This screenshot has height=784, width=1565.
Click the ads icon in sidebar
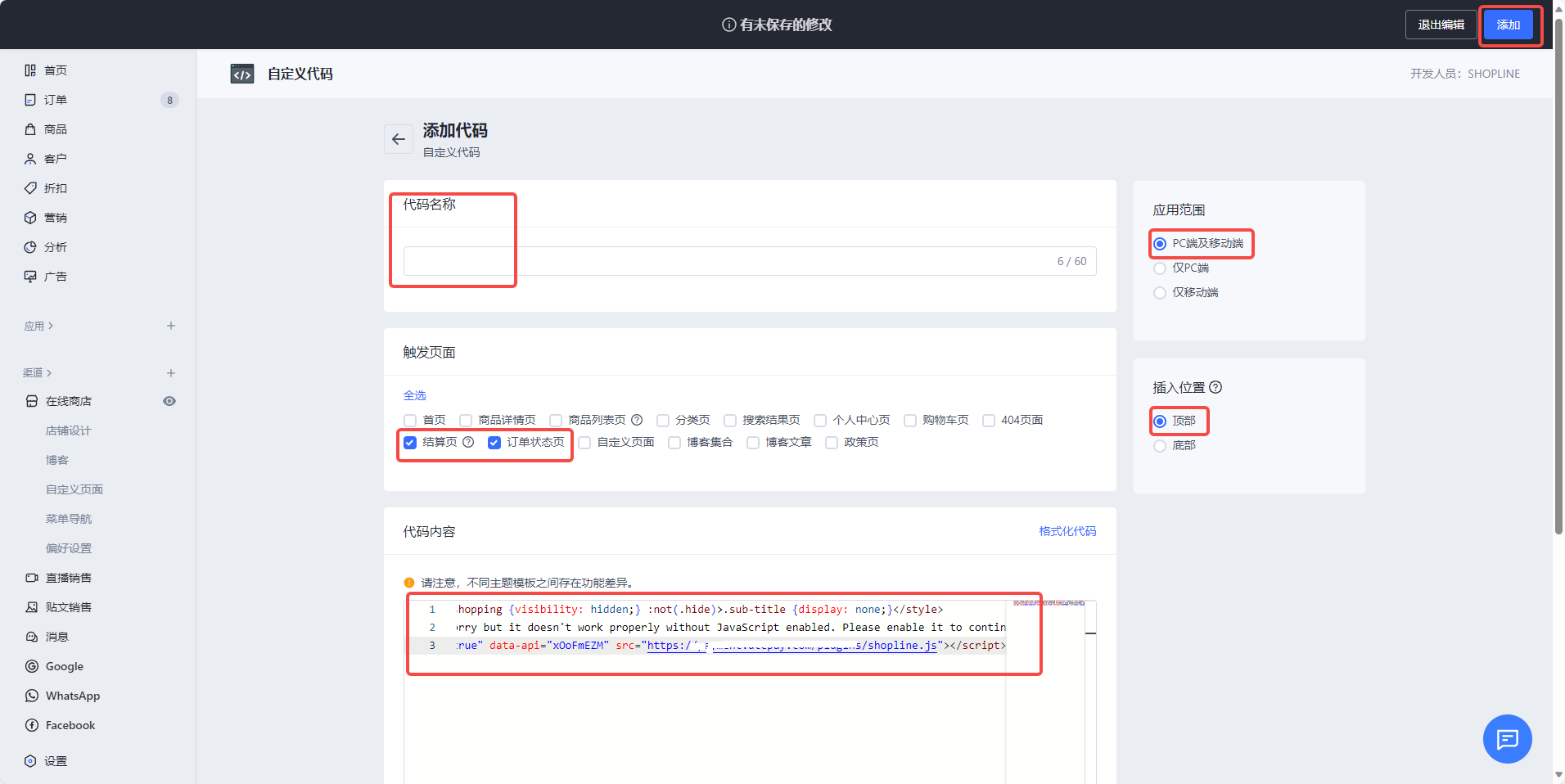[x=30, y=277]
